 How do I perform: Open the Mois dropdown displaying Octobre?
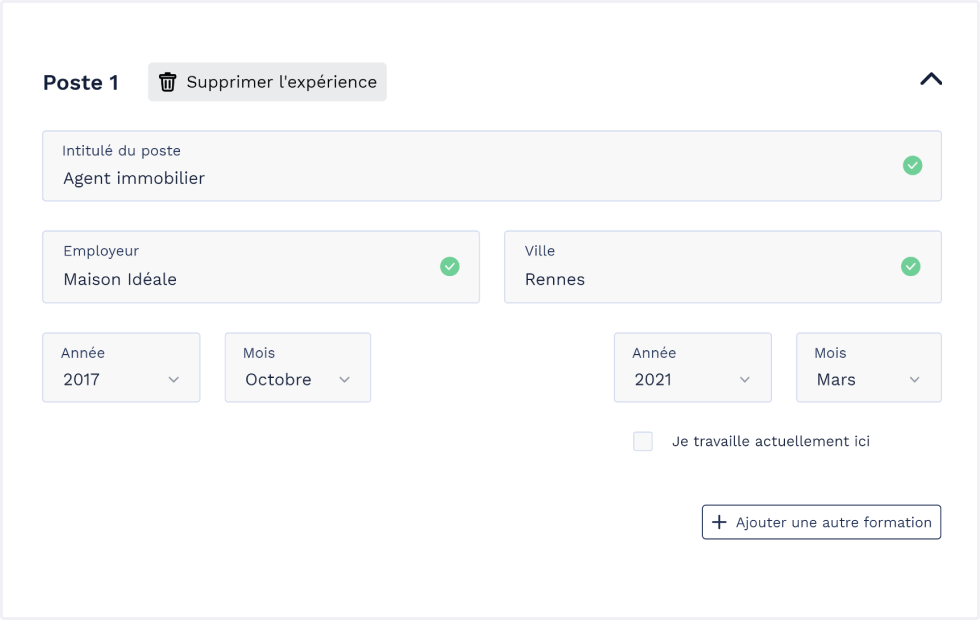click(x=297, y=367)
